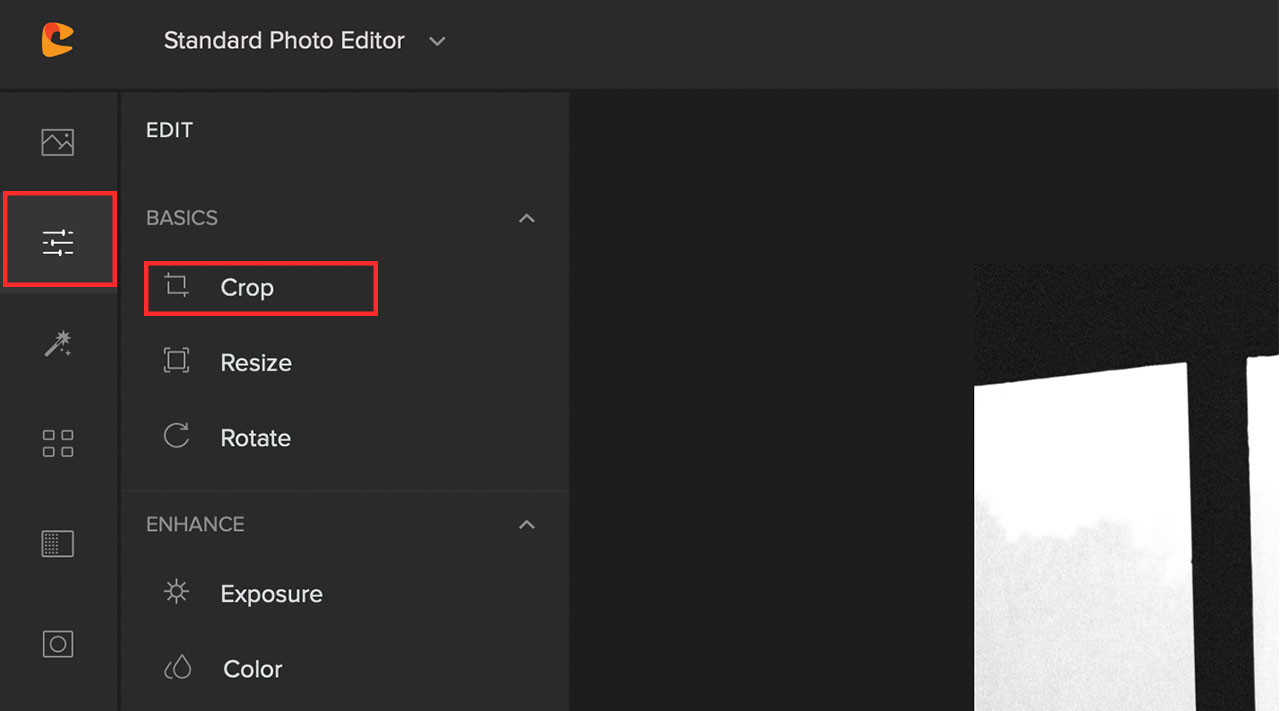Open the Crop tool

tap(246, 288)
